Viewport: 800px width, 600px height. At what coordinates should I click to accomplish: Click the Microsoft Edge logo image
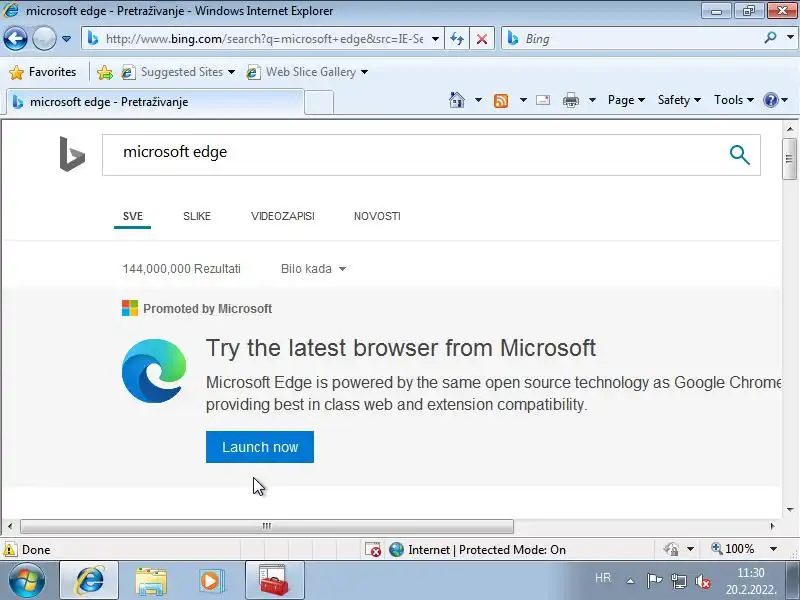[x=154, y=371]
